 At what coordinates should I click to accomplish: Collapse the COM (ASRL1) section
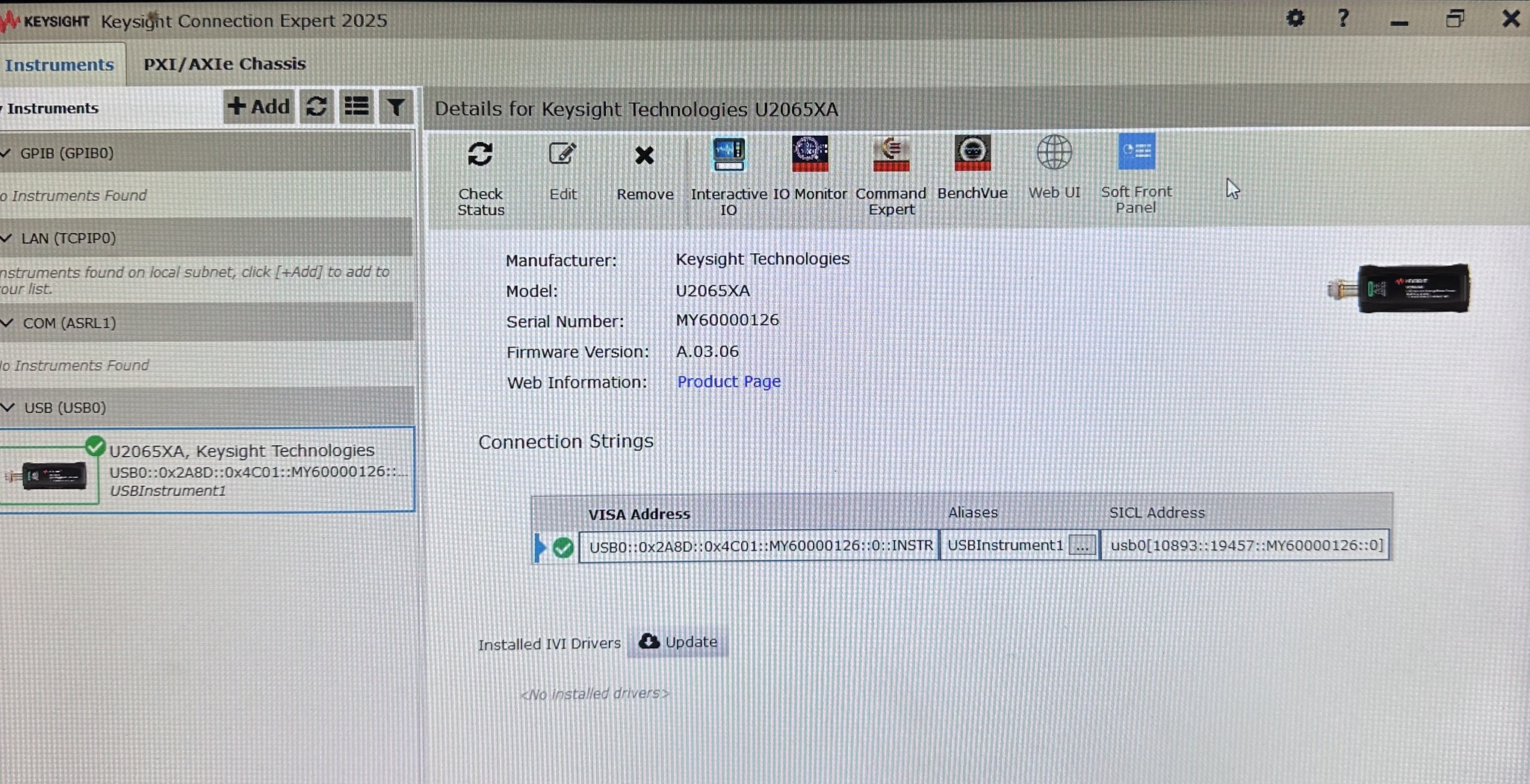[7, 323]
